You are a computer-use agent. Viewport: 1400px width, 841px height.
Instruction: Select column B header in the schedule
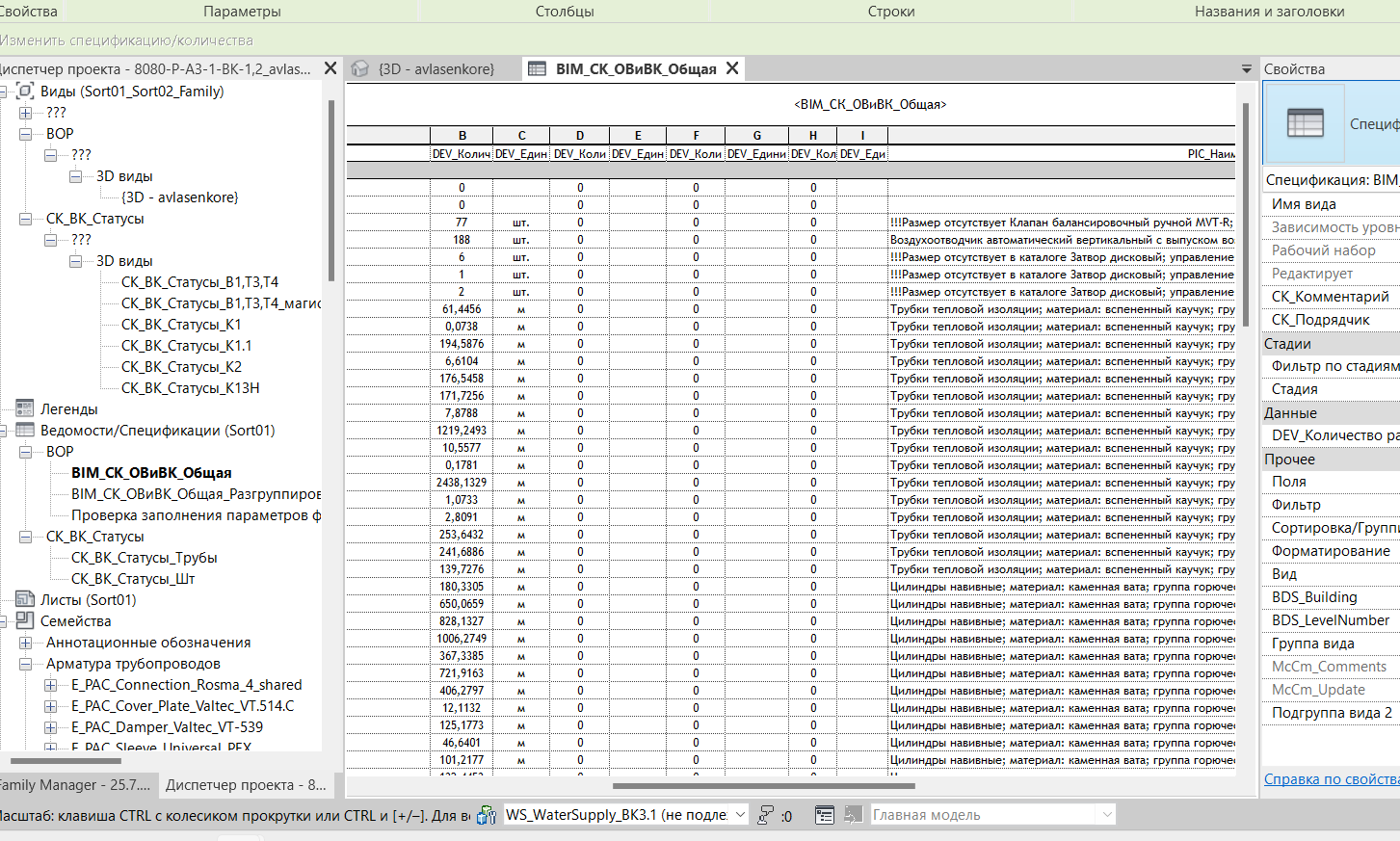click(462, 136)
